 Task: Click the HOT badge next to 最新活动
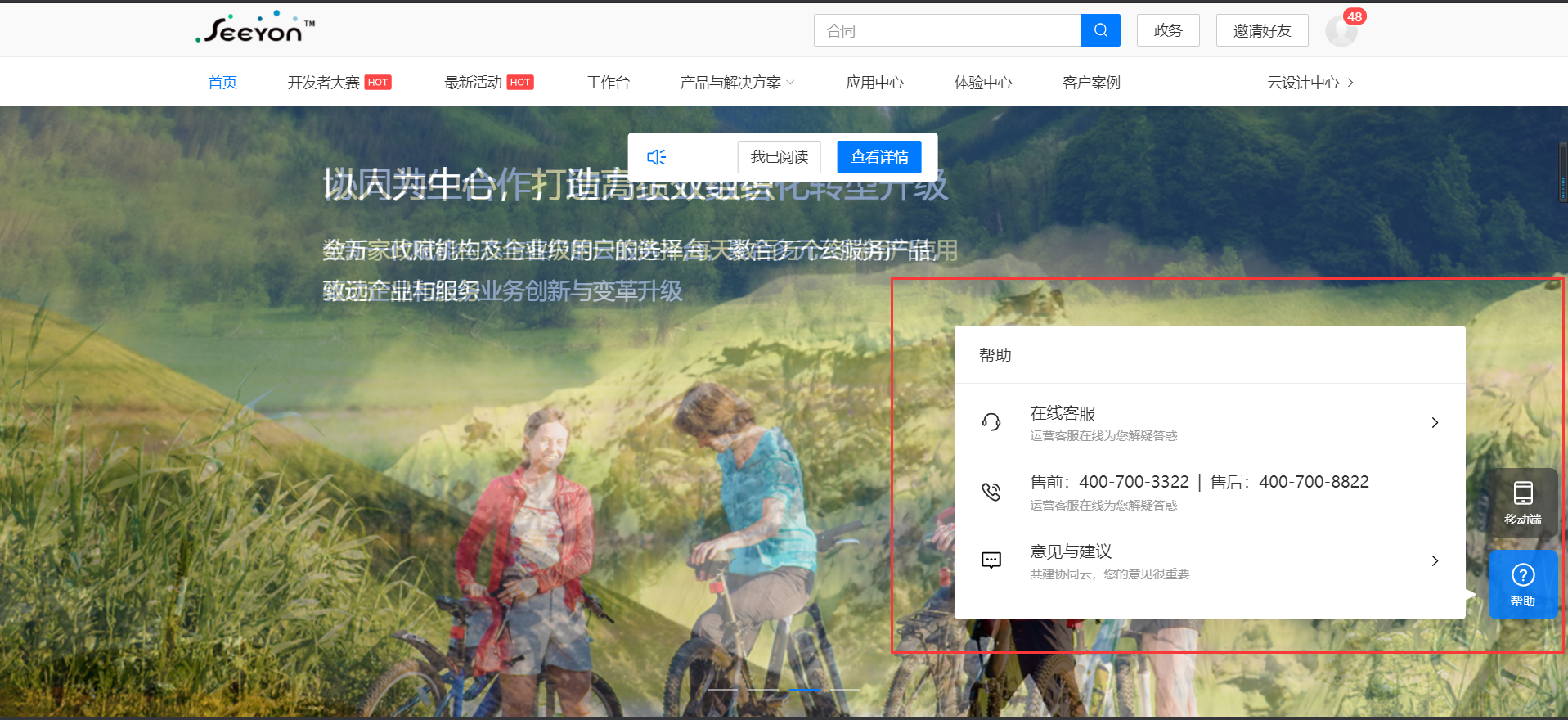point(520,83)
